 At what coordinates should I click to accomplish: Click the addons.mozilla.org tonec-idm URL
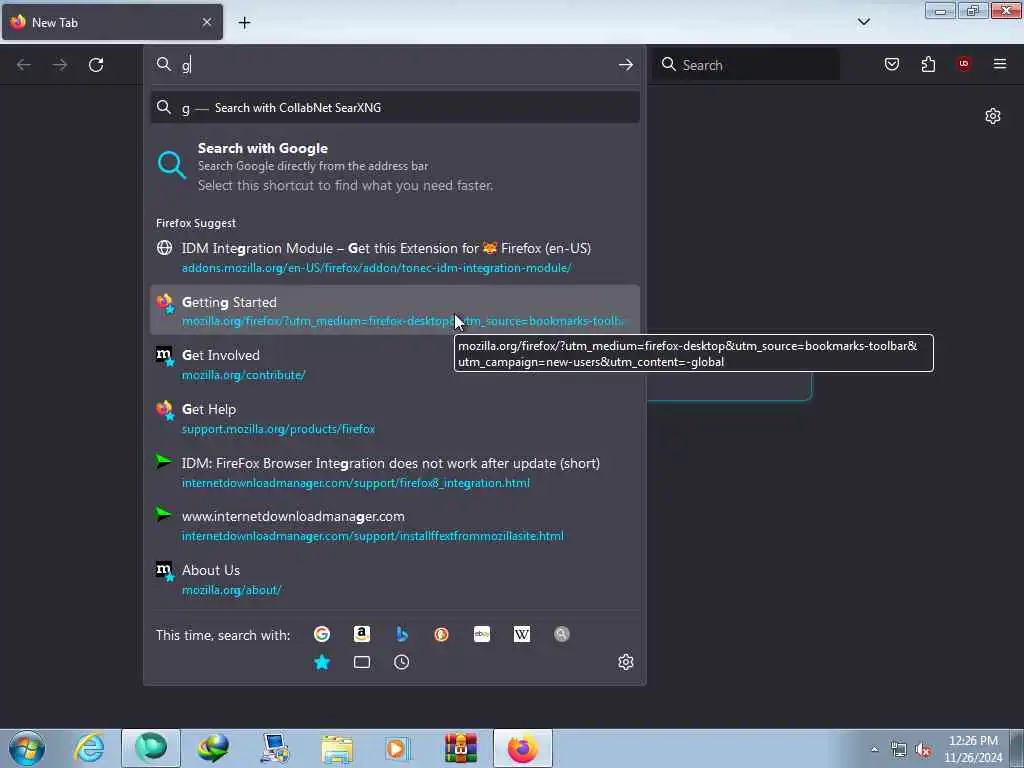pyautogui.click(x=376, y=268)
